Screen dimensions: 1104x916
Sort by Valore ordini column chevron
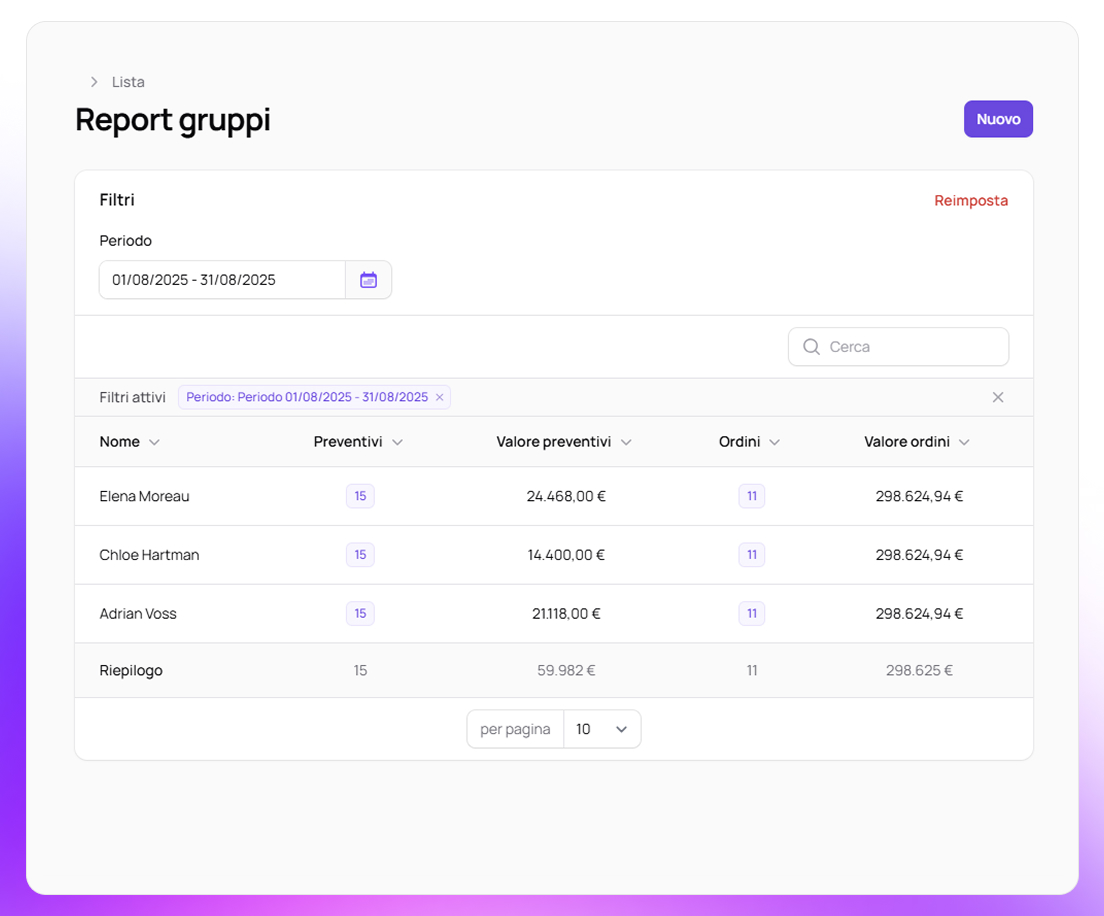964,442
